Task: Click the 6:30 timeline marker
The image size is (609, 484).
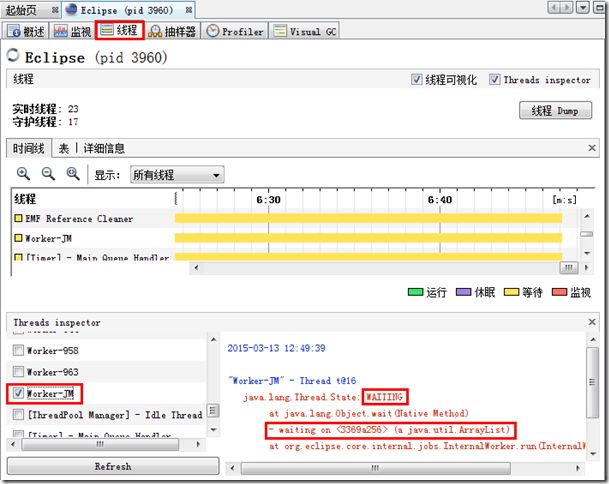Action: click(x=268, y=200)
